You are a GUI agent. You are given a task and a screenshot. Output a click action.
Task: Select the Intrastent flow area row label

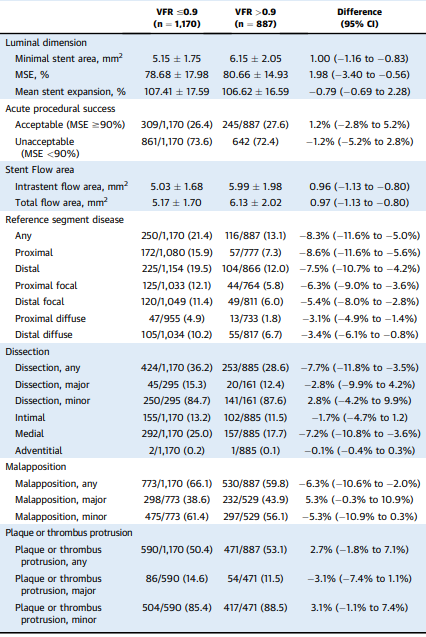[71, 186]
